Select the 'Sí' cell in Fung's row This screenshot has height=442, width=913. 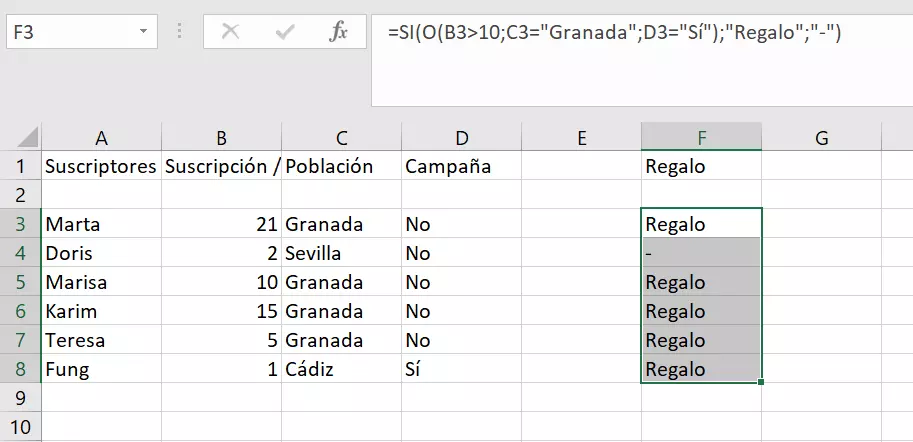point(461,369)
